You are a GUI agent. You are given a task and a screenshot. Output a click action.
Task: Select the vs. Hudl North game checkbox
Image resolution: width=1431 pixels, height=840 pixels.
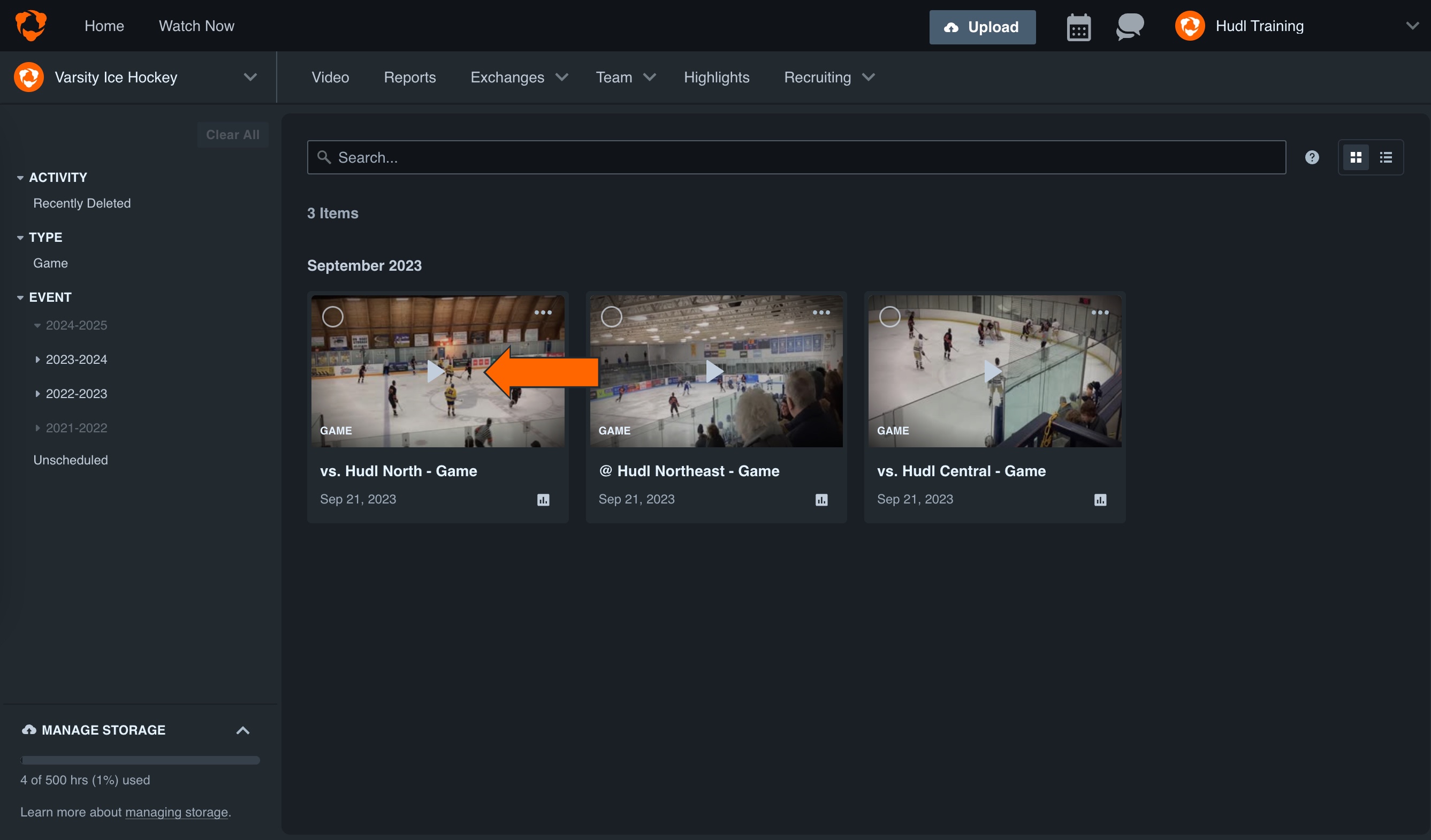tap(333, 317)
